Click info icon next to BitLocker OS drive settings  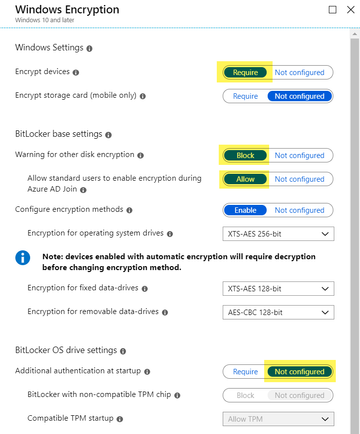pyautogui.click(x=123, y=351)
